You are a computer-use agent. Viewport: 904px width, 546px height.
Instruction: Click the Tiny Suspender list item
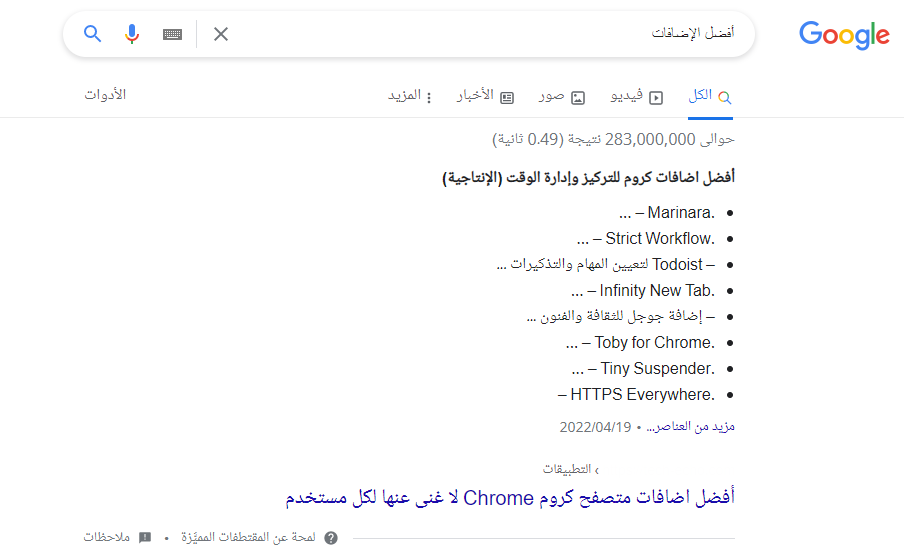(x=643, y=368)
